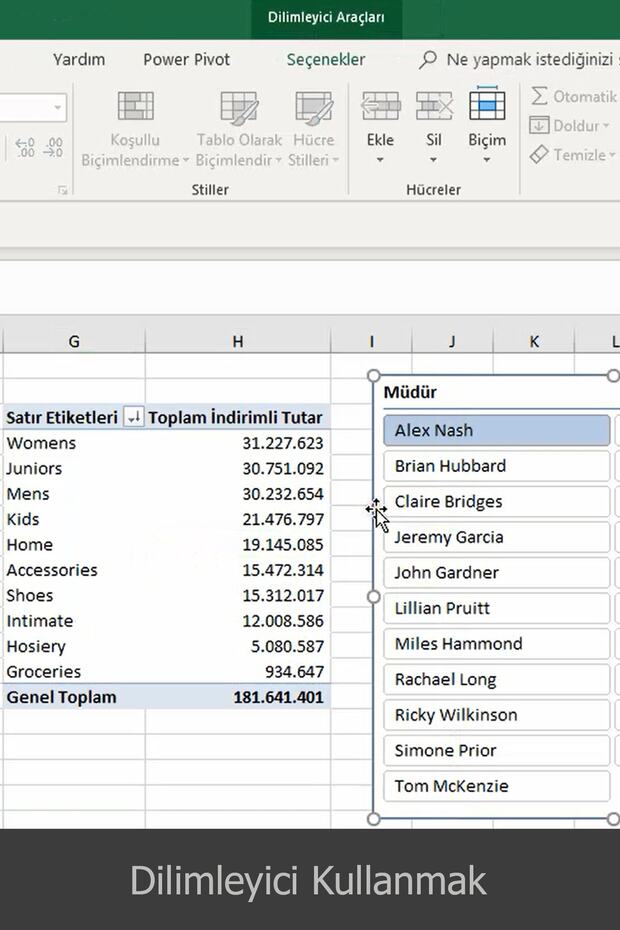Click the Biçim cells icon
Viewport: 620px width, 930px height.
coord(487,106)
